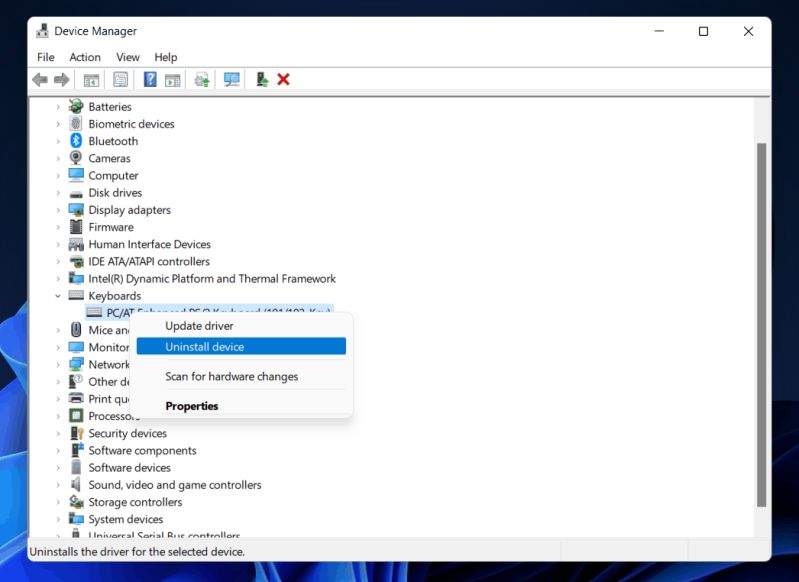799x582 pixels.
Task: Click the Software components category icon
Action: [x=76, y=450]
